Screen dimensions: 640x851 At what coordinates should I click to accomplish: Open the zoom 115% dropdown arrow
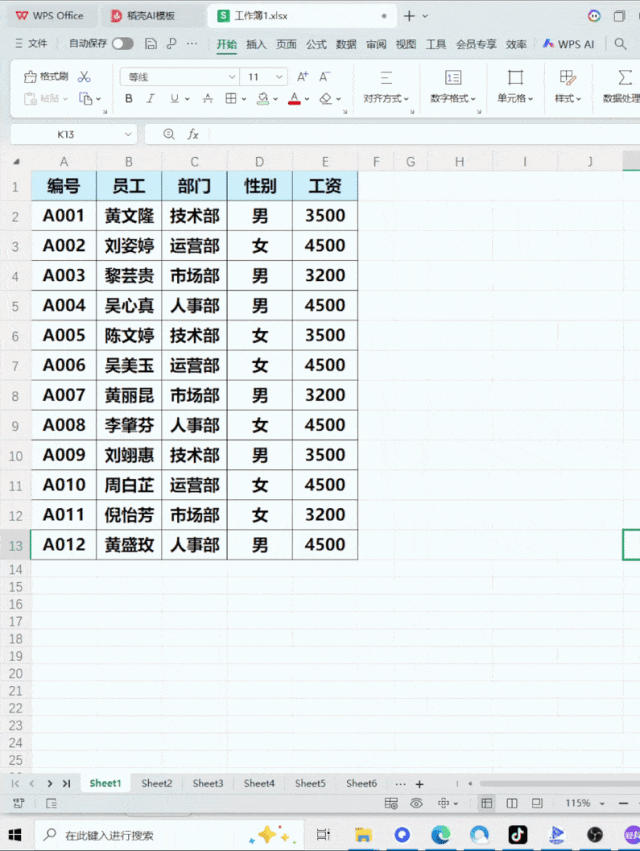pyautogui.click(x=602, y=803)
